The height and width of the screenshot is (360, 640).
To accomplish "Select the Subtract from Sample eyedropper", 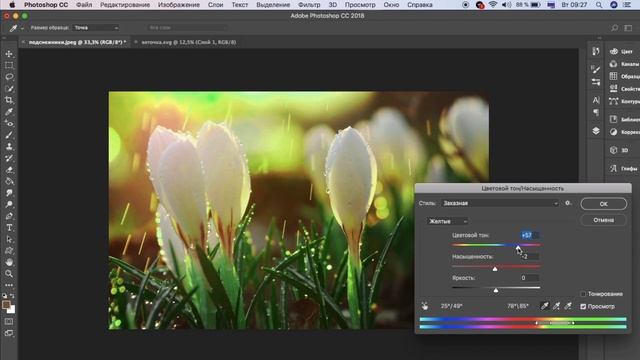I will [x=568, y=306].
